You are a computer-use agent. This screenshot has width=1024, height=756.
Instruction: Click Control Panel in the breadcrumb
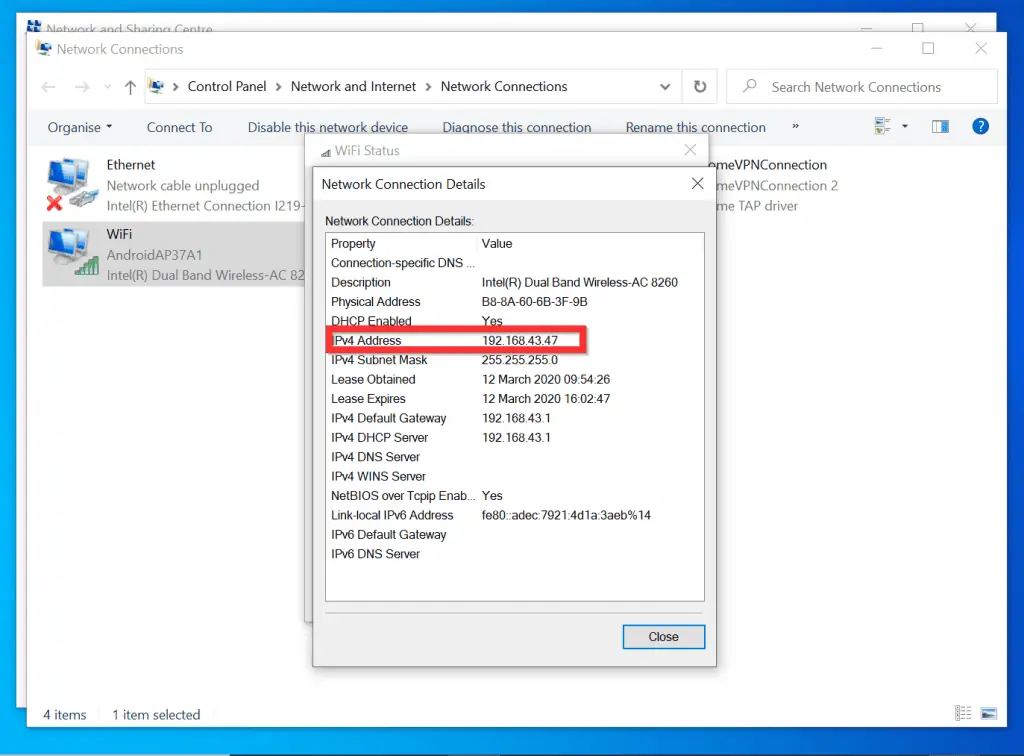click(x=227, y=87)
